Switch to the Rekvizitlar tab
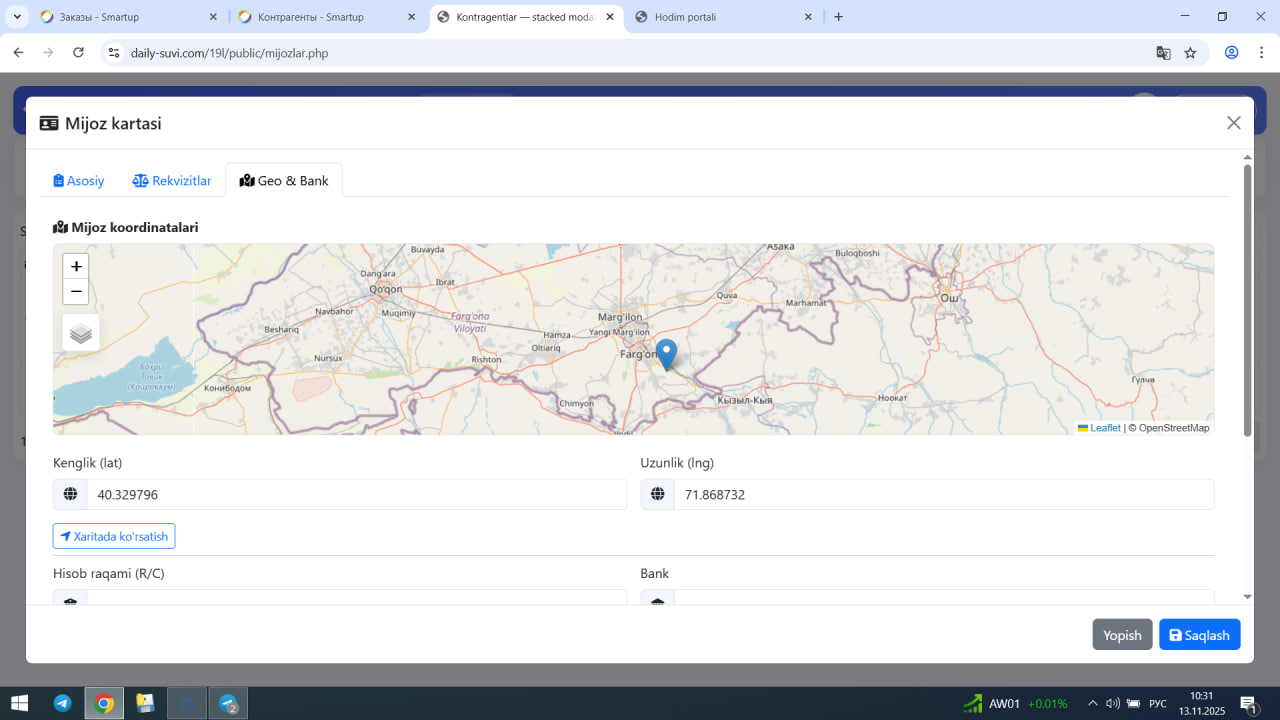Viewport: 1280px width, 720px height. coord(172,181)
